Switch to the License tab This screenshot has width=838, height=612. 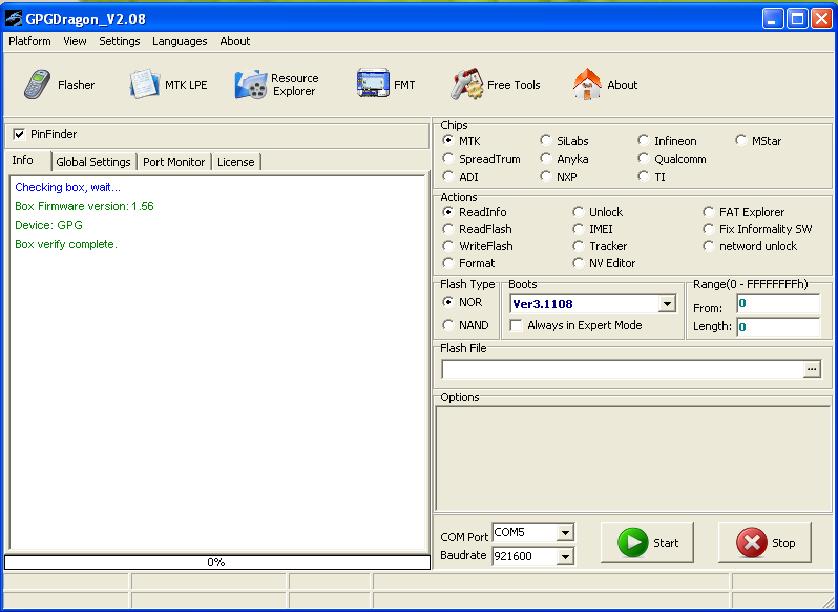click(x=236, y=162)
